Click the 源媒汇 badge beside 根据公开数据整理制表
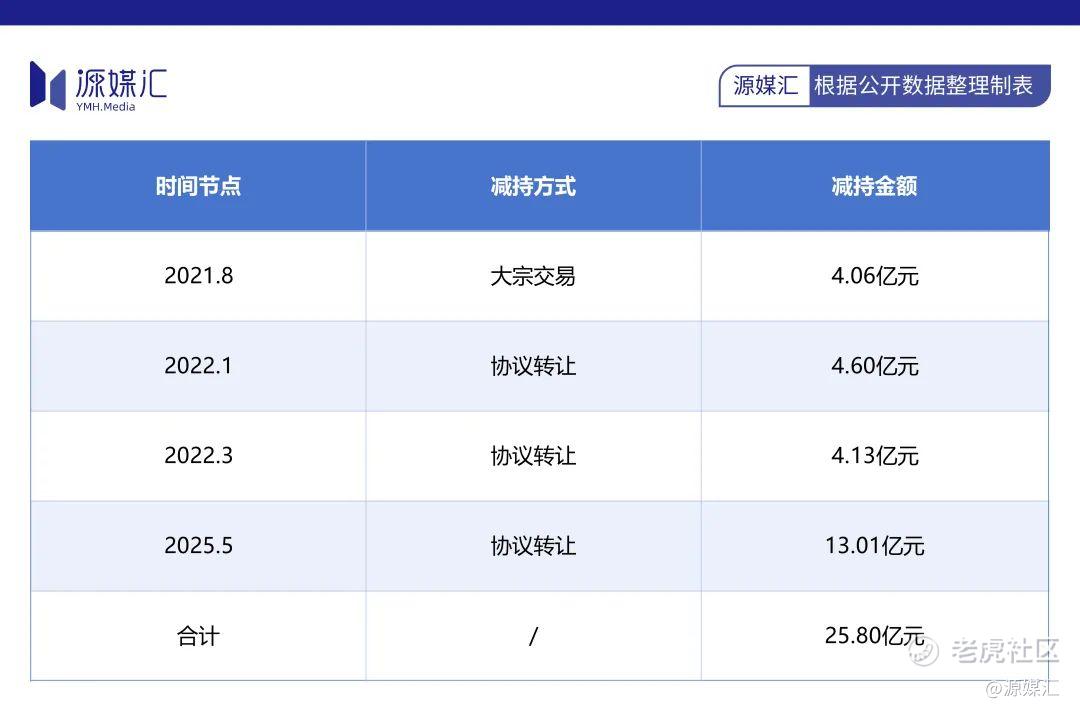Image resolution: width=1080 pixels, height=713 pixels. click(765, 85)
